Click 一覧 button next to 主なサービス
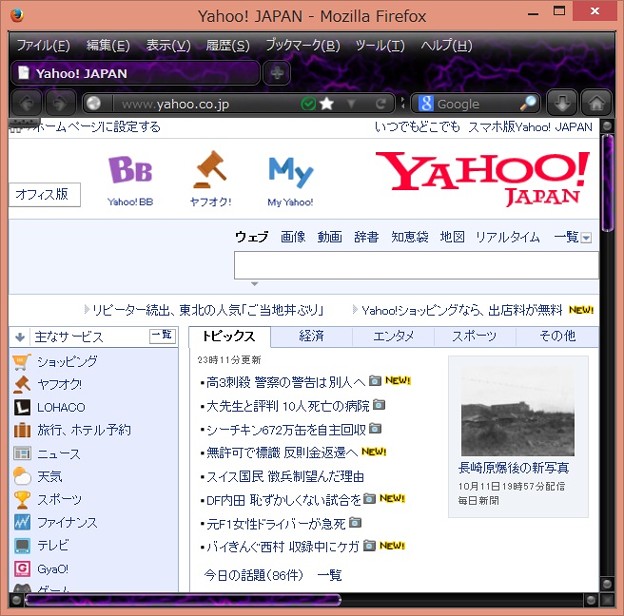The image size is (624, 616). click(162, 336)
